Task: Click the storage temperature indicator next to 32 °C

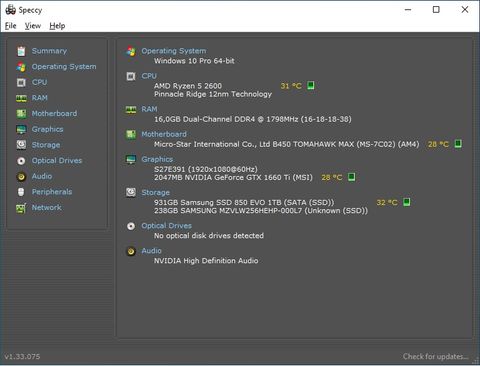Action: 406,202
